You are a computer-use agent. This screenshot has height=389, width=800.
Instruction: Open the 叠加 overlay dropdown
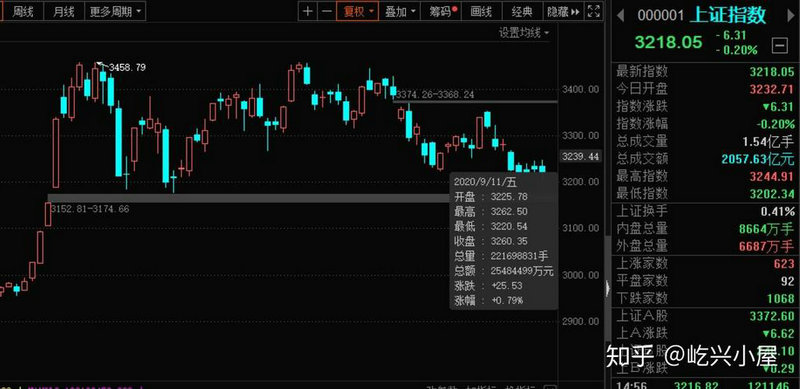pos(399,11)
